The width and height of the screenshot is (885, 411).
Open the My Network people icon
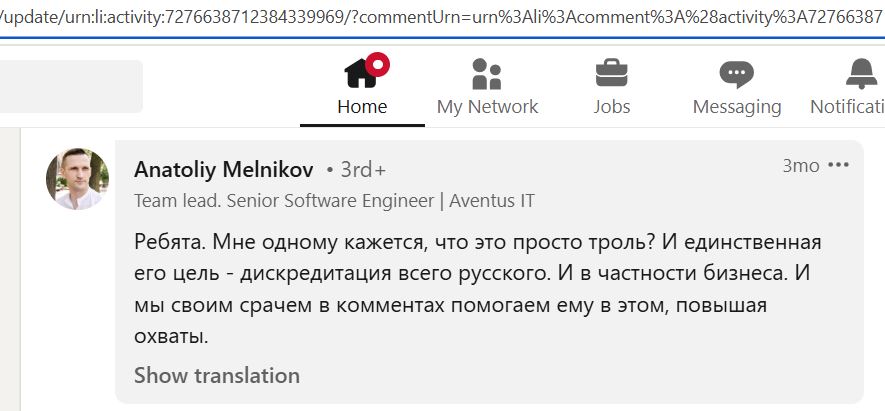[x=487, y=73]
